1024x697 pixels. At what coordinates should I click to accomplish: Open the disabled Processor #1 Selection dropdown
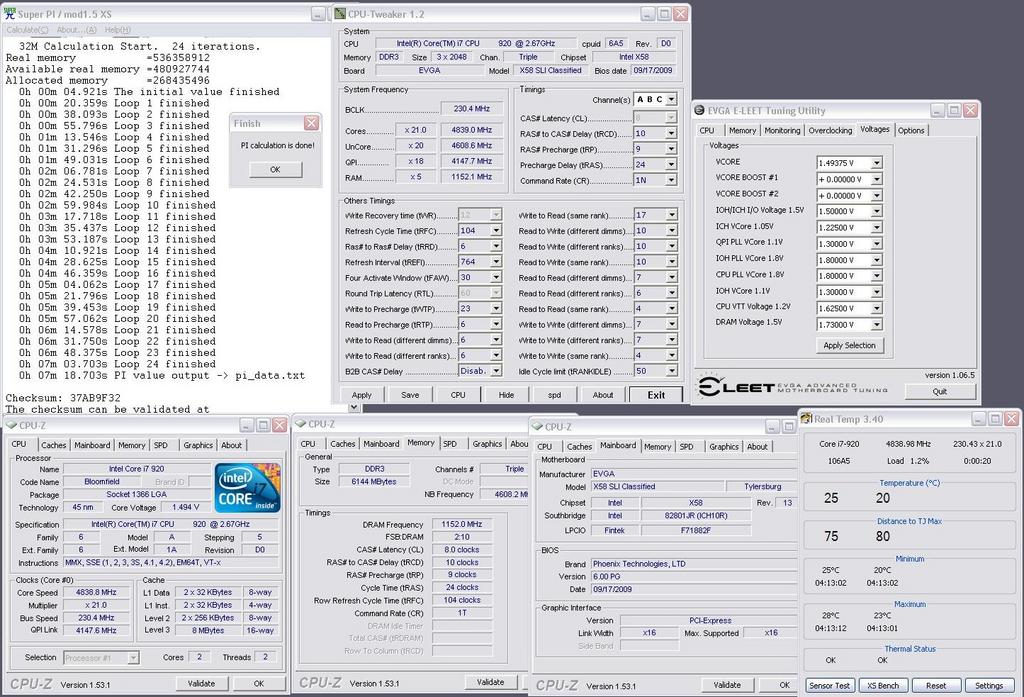coord(133,658)
